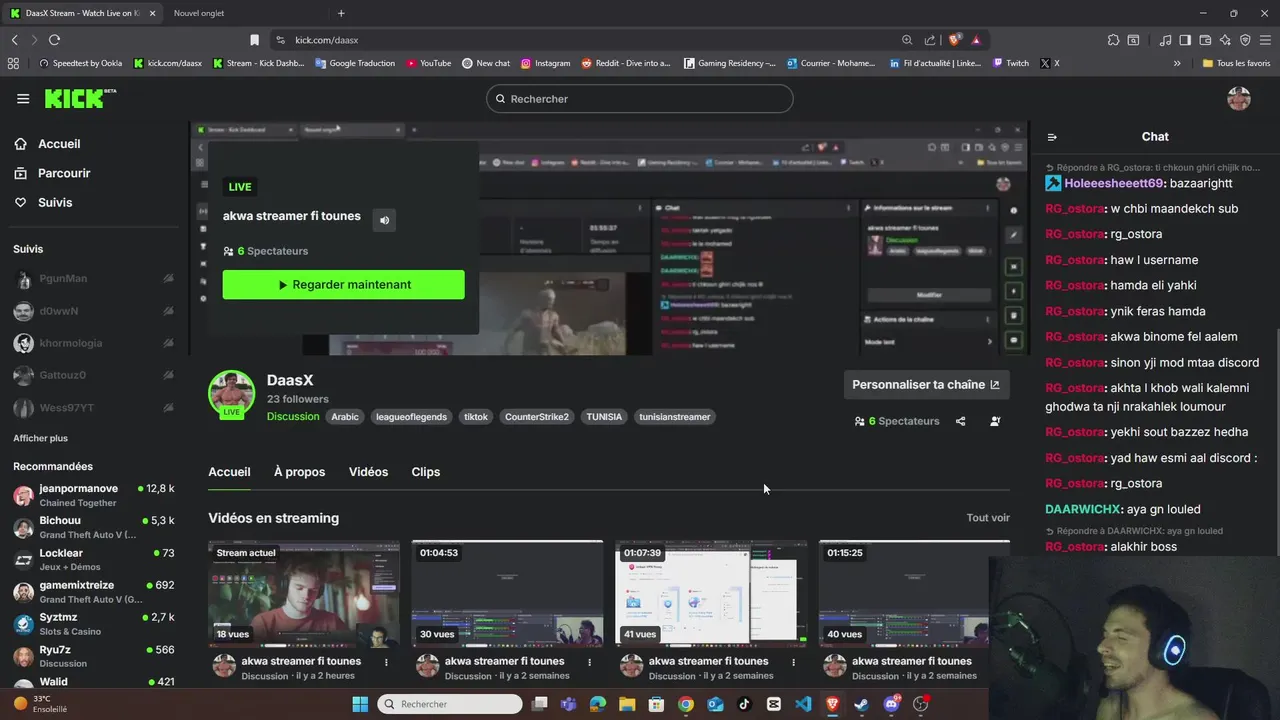This screenshot has width=1280, height=720.
Task: Select the tunisianstreamer tag
Action: pyautogui.click(x=675, y=417)
